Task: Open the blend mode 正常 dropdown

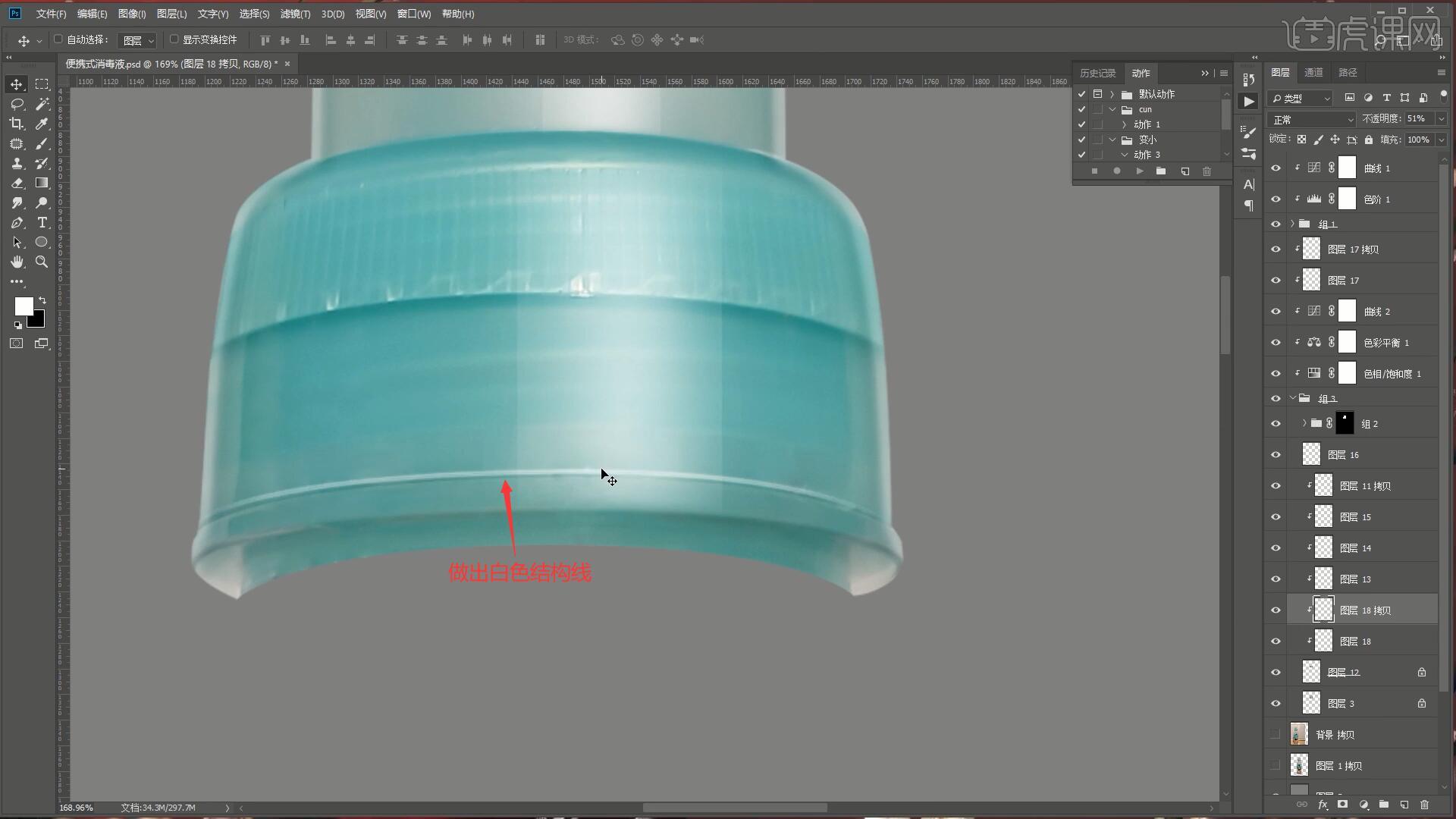Action: point(1311,120)
